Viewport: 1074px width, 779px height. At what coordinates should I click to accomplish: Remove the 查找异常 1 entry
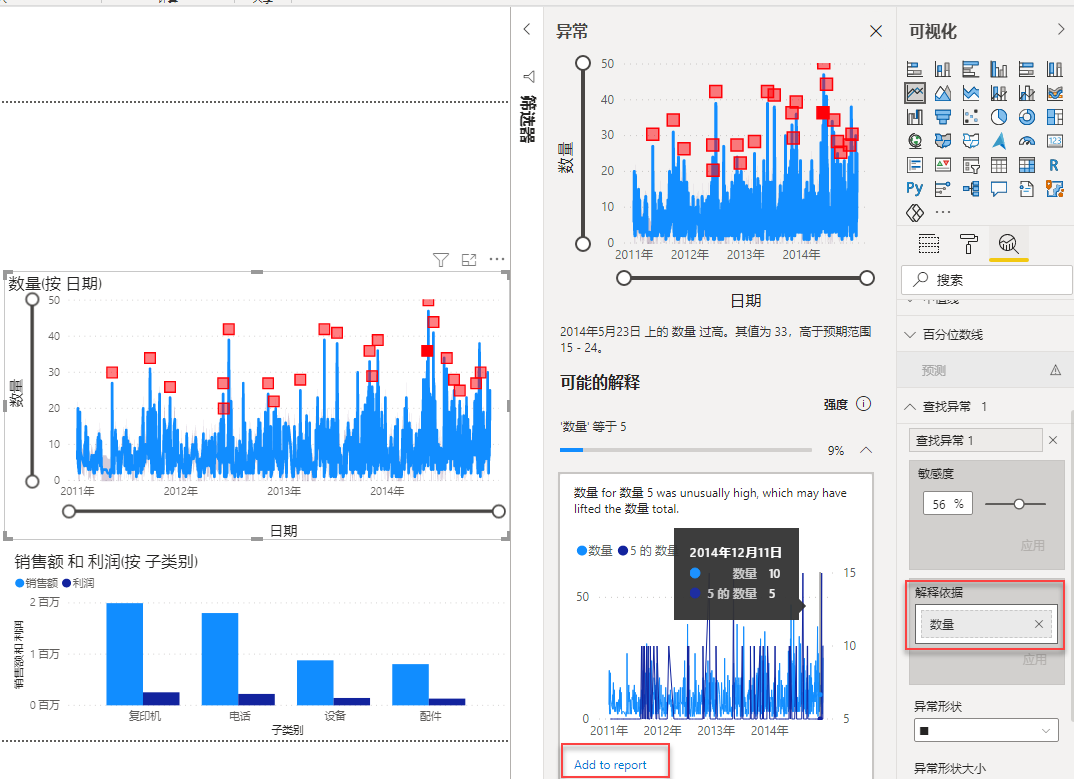(1053, 440)
